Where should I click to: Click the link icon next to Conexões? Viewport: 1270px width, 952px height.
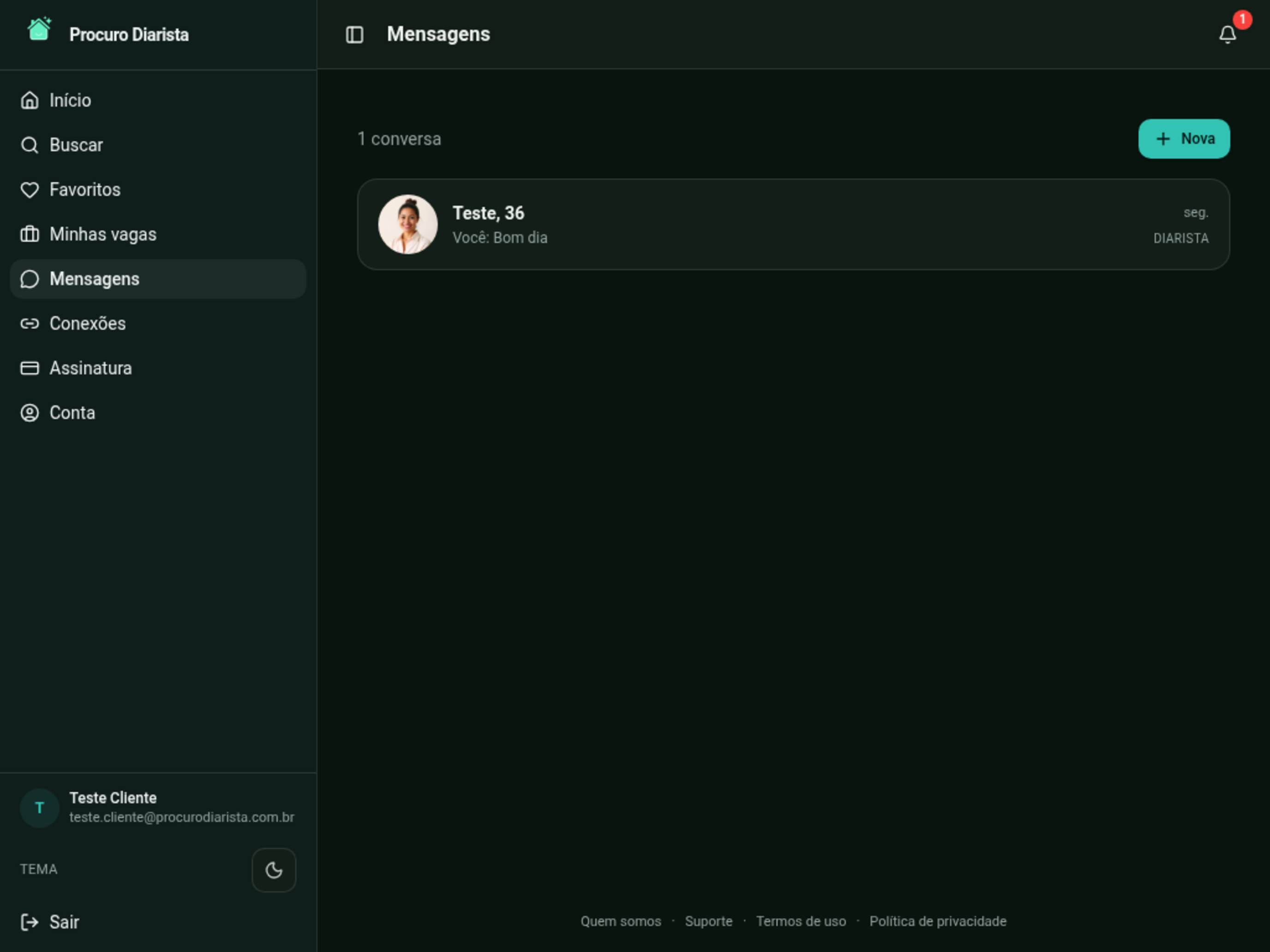[x=30, y=324]
